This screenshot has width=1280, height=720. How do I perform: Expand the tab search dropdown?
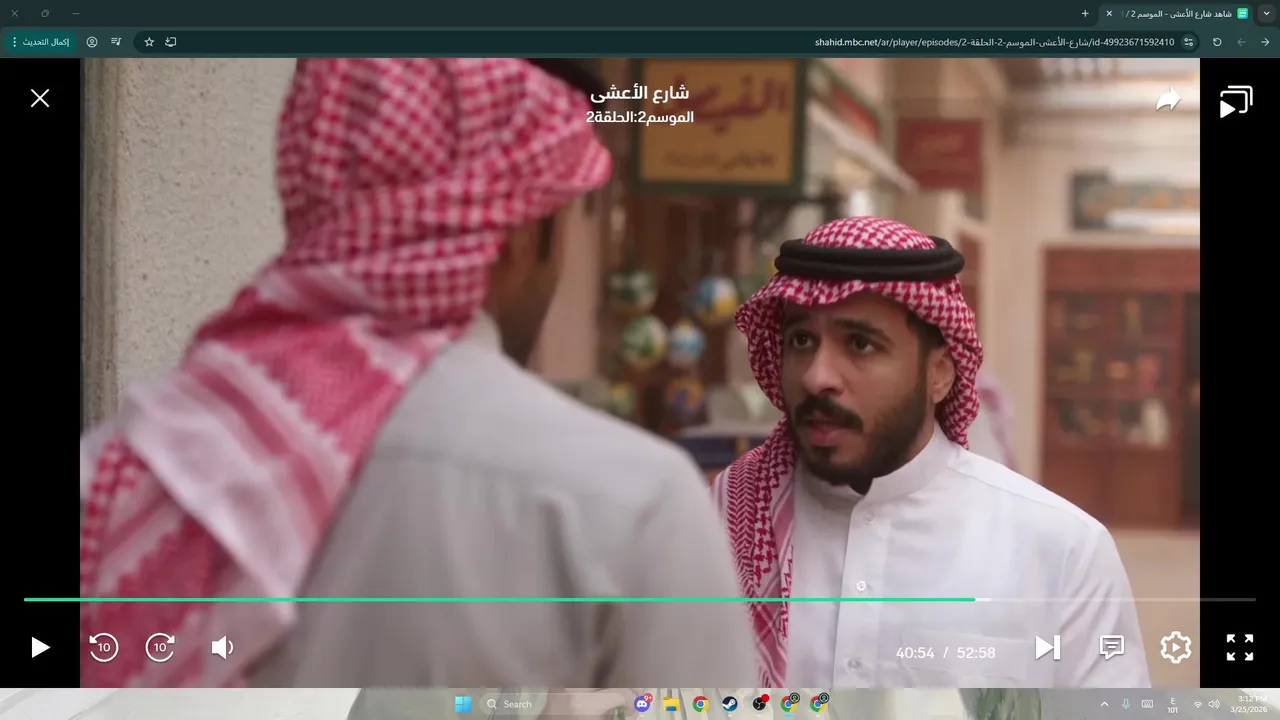[1267, 13]
